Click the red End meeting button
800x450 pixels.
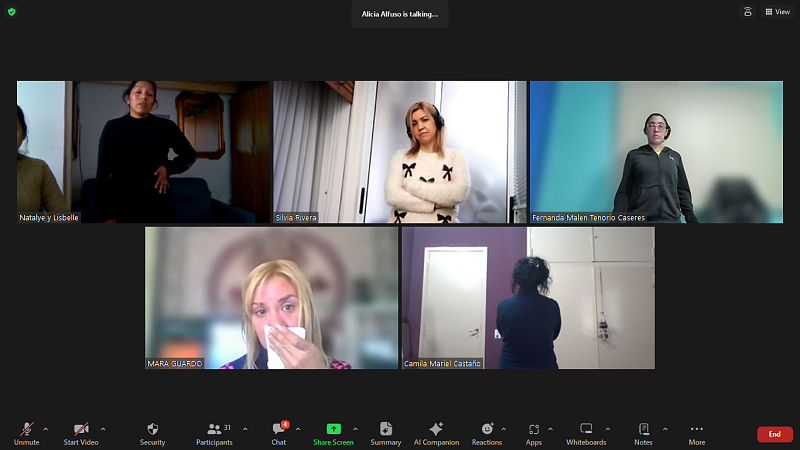pos(774,434)
